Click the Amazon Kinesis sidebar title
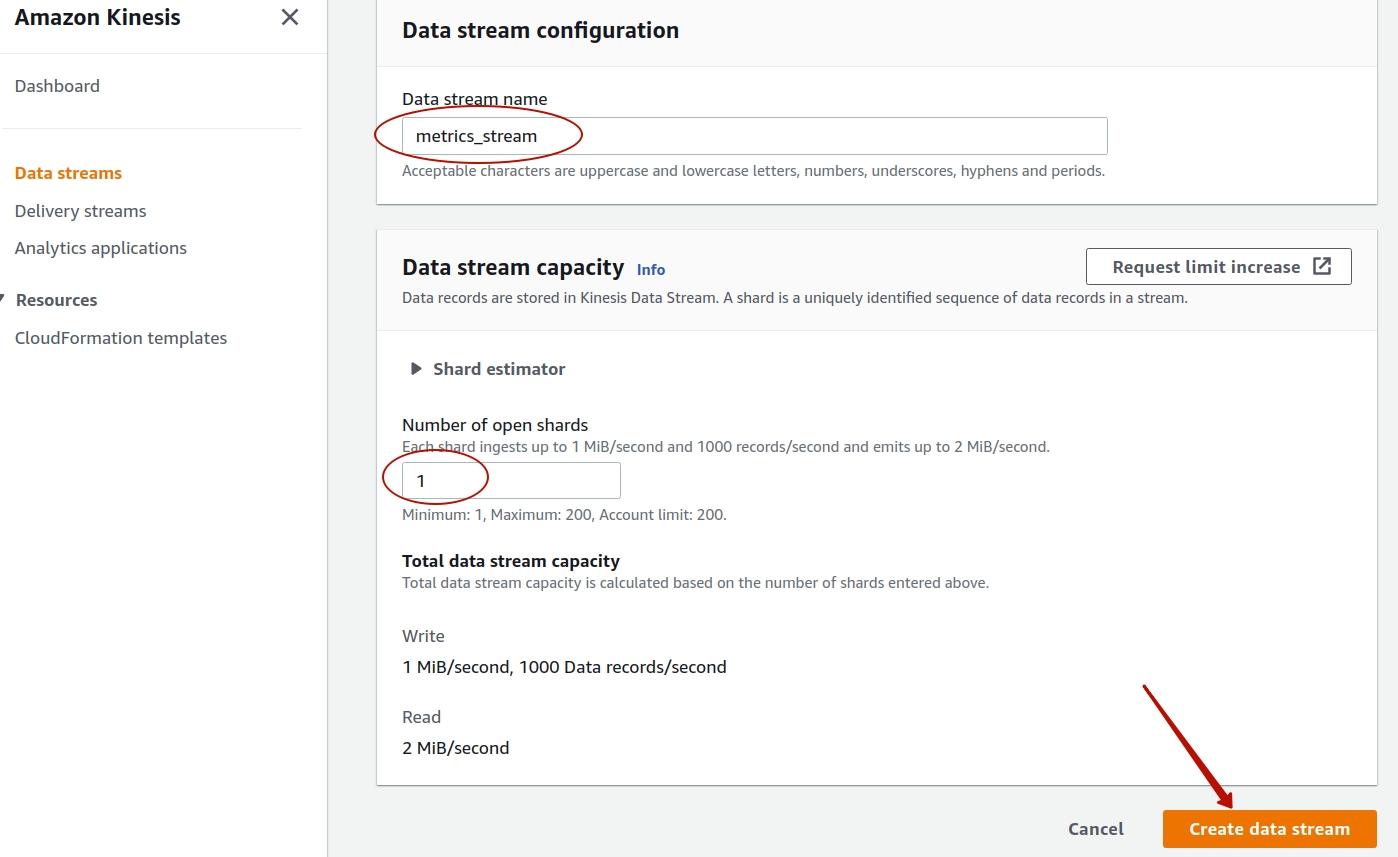The height and width of the screenshot is (857, 1398). click(x=98, y=17)
